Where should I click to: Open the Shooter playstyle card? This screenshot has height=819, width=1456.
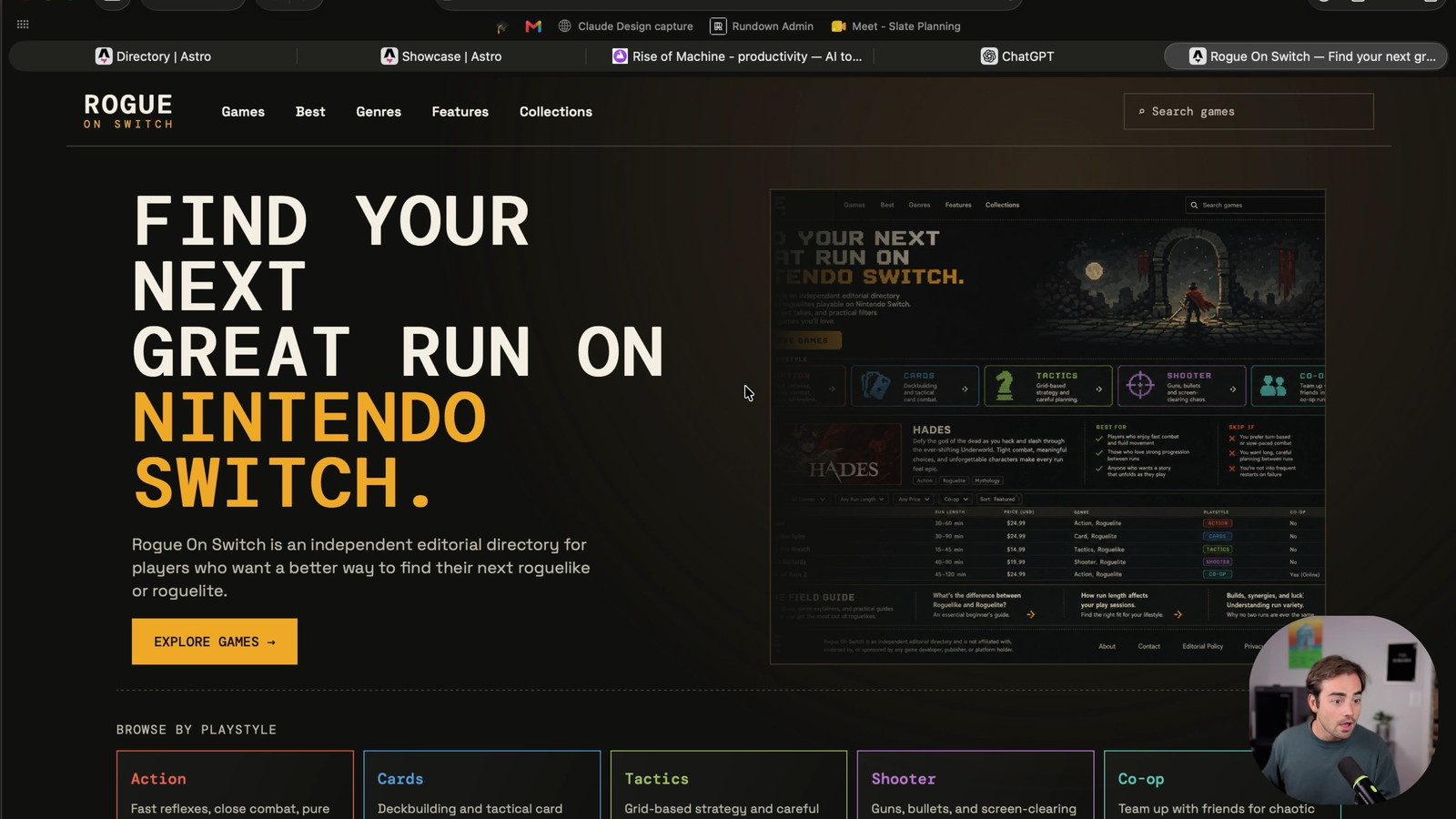(x=976, y=784)
